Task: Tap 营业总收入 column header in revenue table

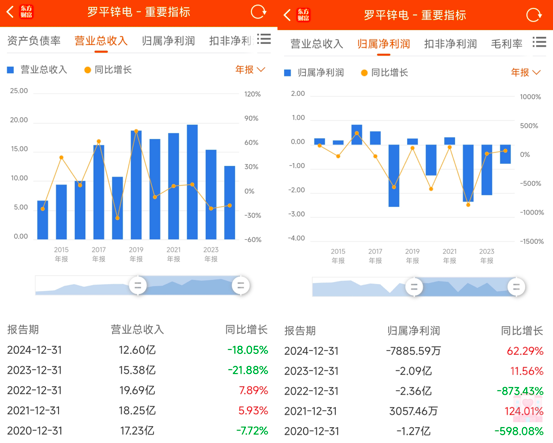Action: click(x=137, y=329)
